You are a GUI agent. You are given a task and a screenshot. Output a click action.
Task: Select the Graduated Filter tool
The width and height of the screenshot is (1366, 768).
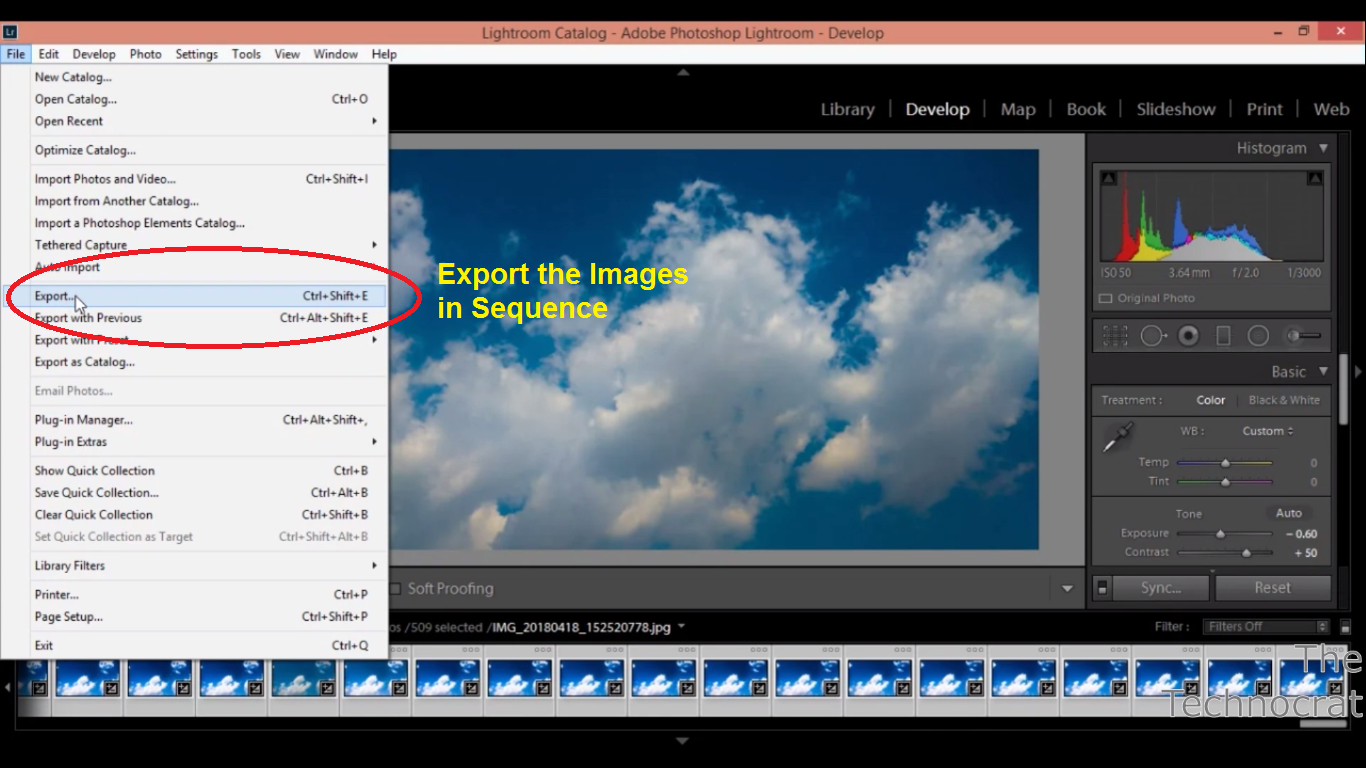(x=1223, y=335)
